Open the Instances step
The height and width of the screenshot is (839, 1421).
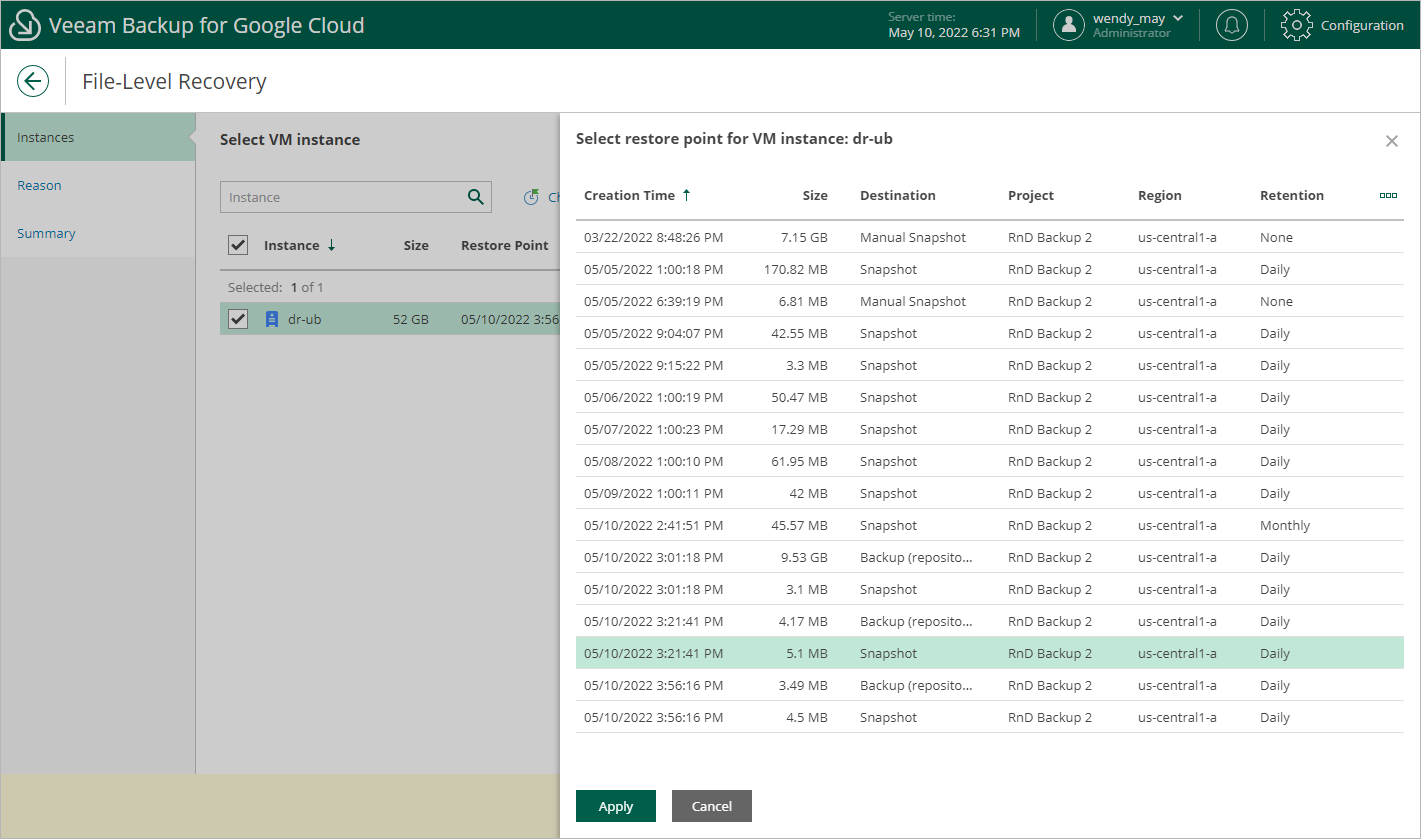(98, 137)
